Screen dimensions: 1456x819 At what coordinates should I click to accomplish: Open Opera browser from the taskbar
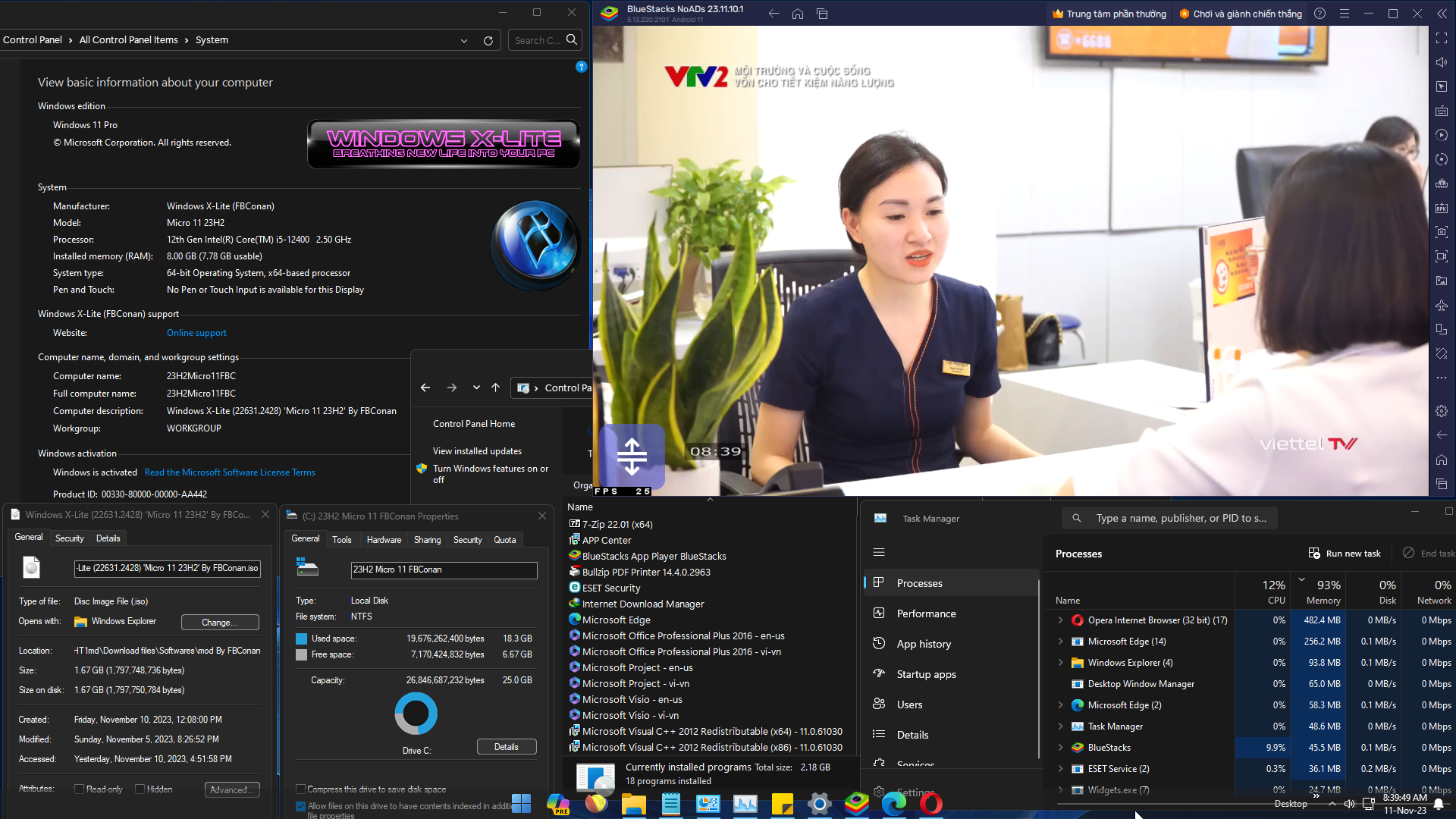930,803
